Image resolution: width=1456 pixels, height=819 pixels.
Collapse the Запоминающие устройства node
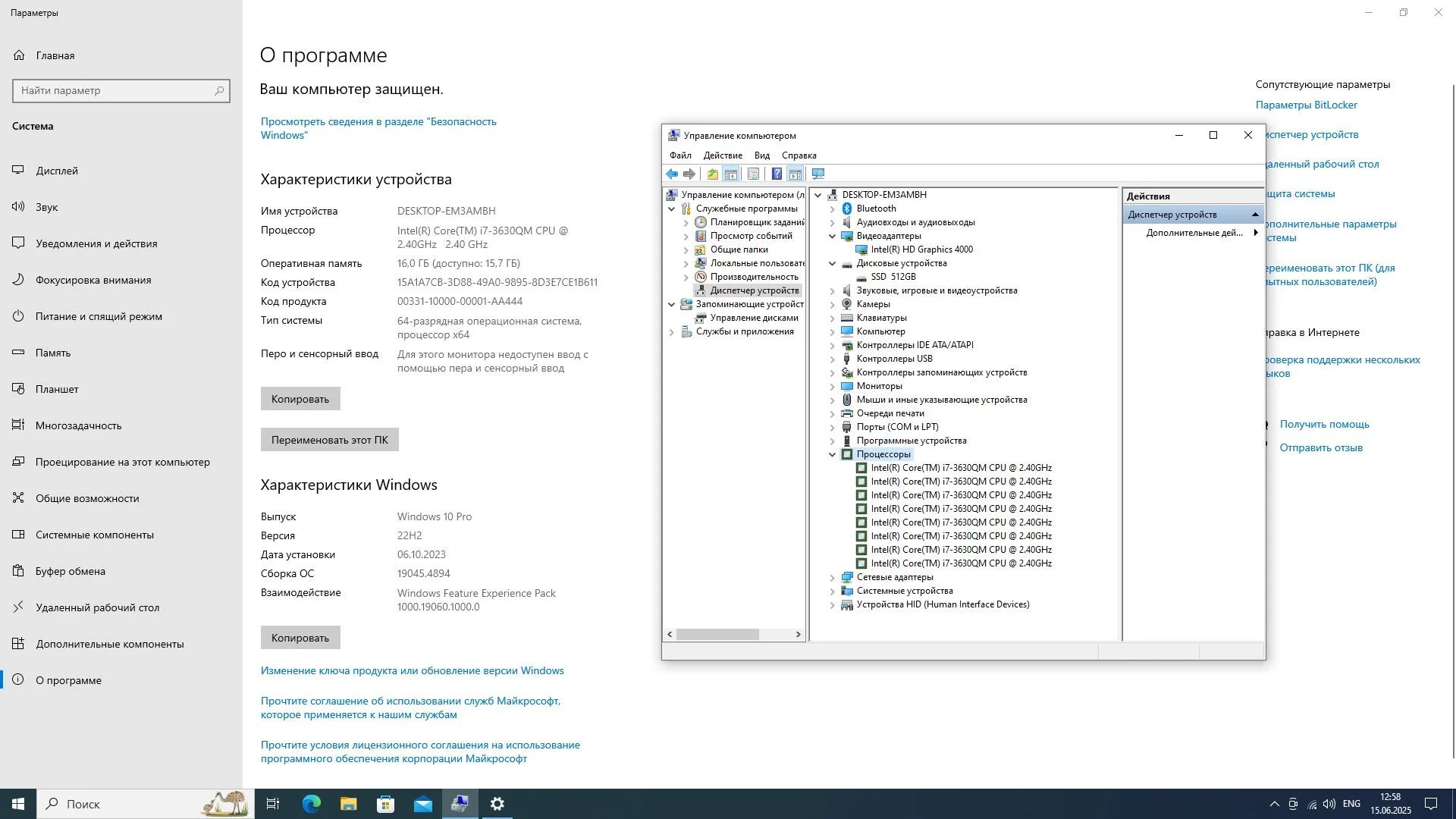click(x=671, y=305)
